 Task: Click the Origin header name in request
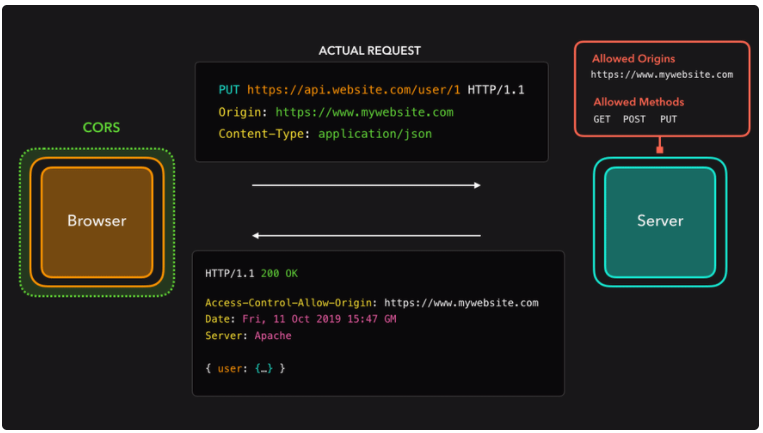coord(242,112)
